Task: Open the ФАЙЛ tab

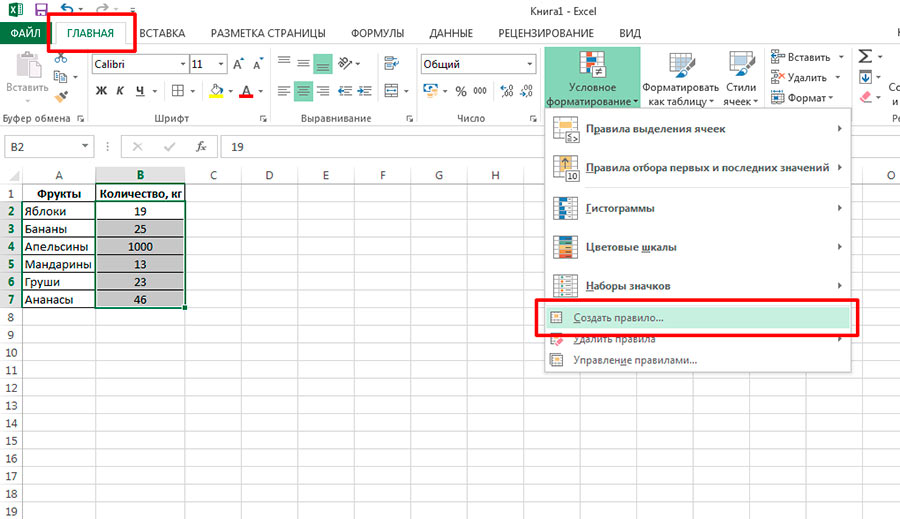Action: tap(25, 33)
